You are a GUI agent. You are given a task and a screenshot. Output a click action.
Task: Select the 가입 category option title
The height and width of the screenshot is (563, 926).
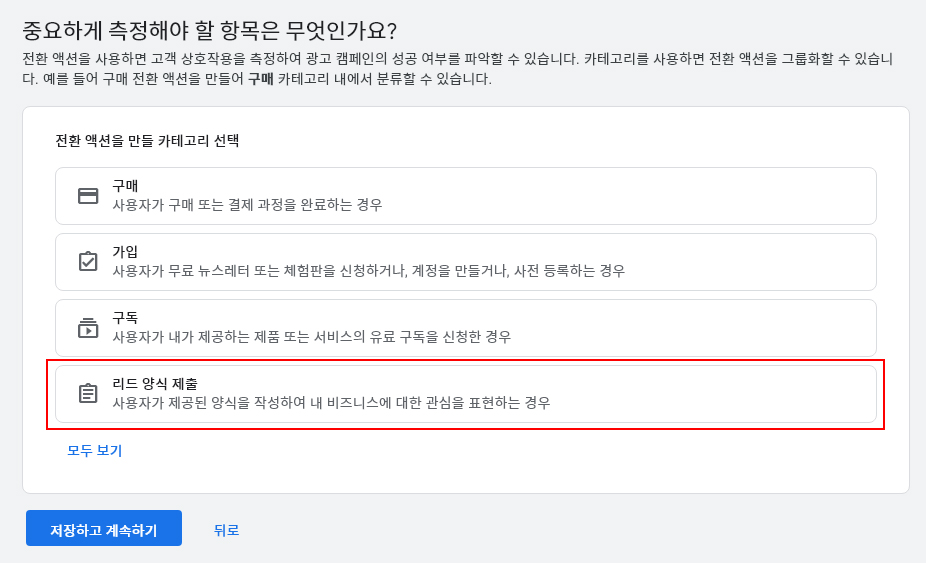click(125, 252)
